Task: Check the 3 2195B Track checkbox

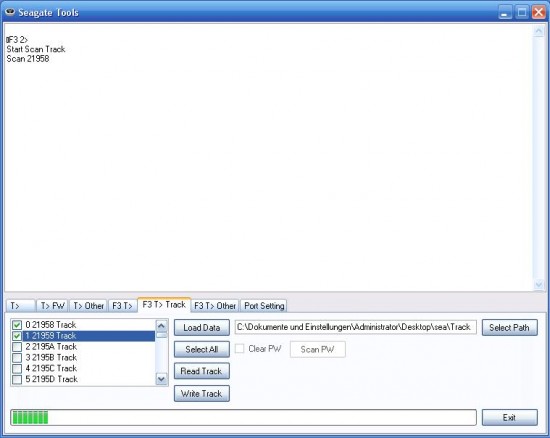Action: pyautogui.click(x=17, y=358)
